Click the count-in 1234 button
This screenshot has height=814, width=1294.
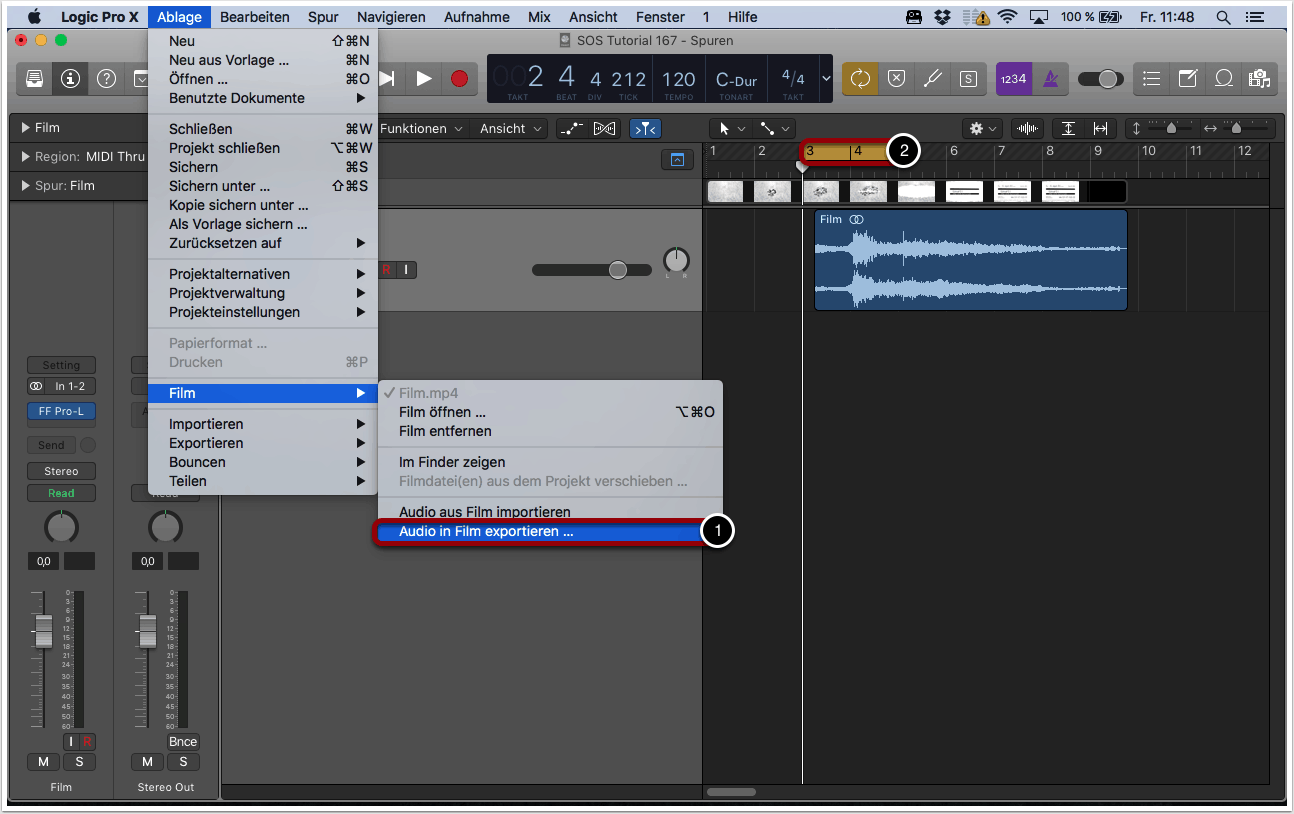[x=1013, y=79]
